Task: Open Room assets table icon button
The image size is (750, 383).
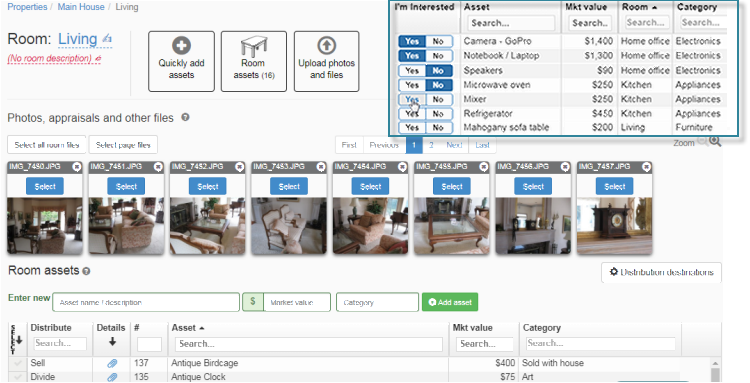Action: click(x=254, y=46)
